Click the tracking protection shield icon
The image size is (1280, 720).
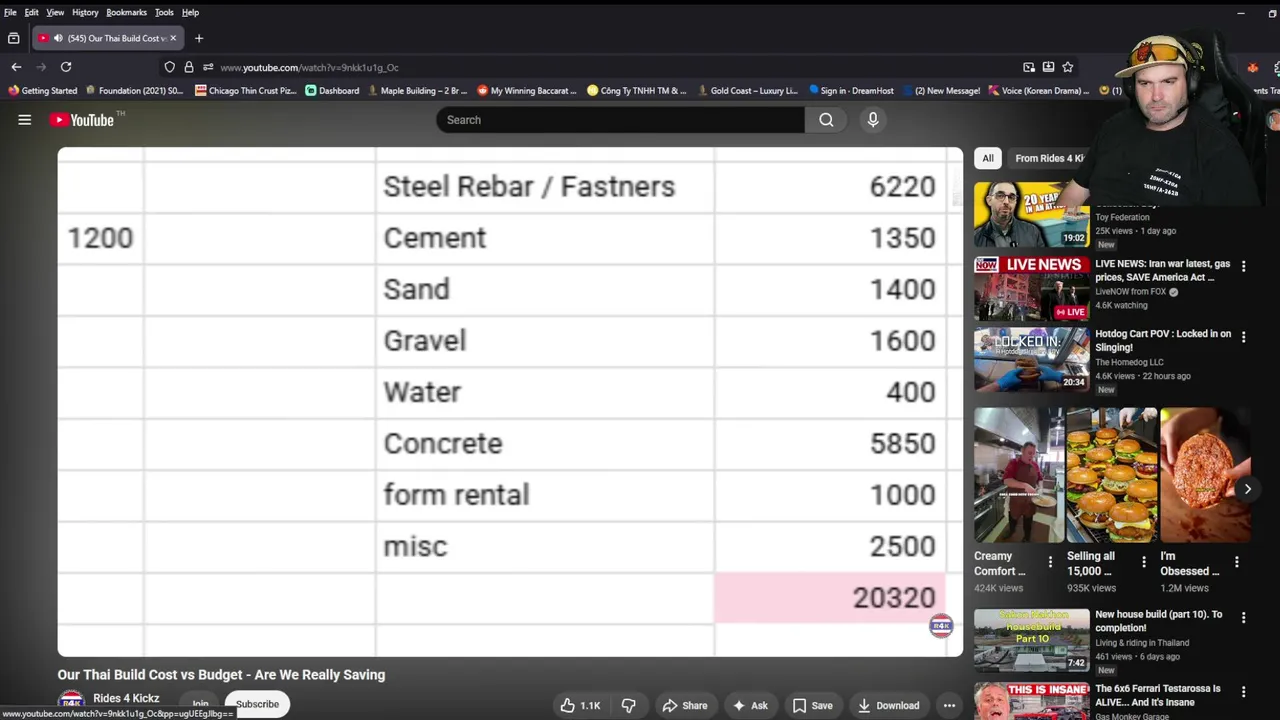170,67
